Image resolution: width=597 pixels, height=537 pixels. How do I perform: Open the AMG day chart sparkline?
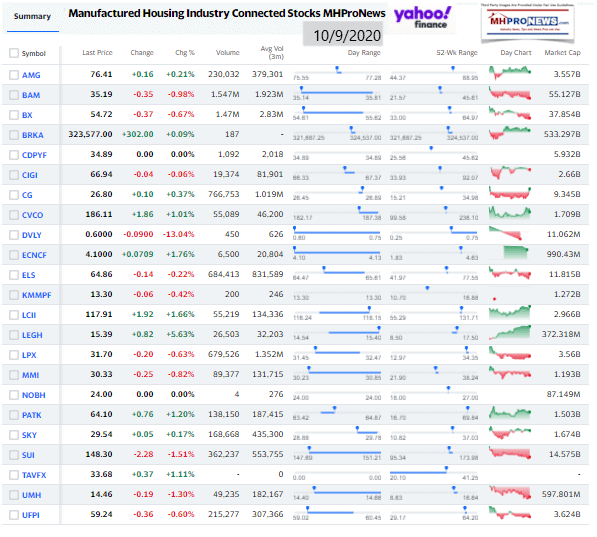click(510, 72)
